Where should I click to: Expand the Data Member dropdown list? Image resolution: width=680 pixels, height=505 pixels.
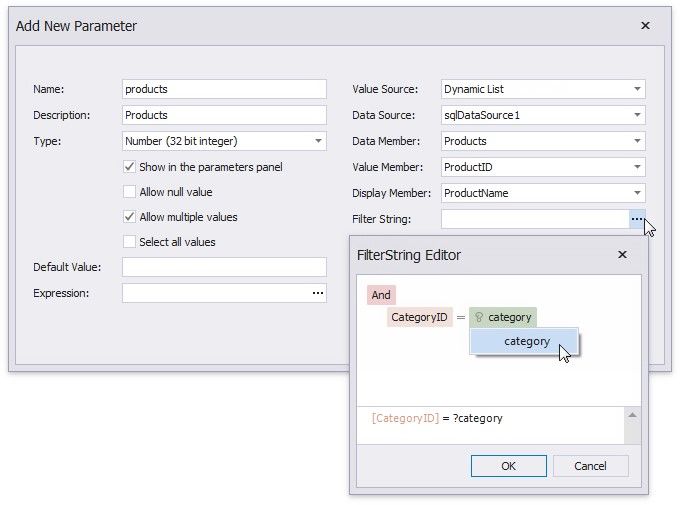pyautogui.click(x=637, y=141)
